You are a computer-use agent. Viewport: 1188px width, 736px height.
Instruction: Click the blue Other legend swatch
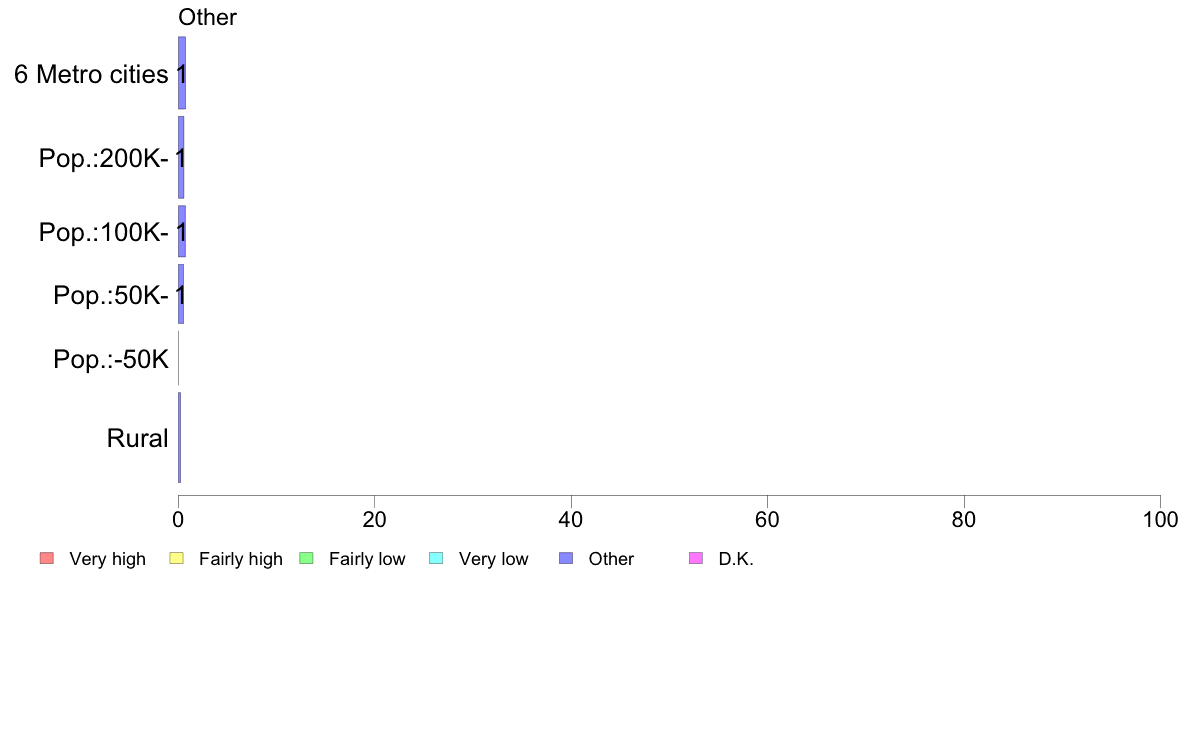tap(566, 559)
